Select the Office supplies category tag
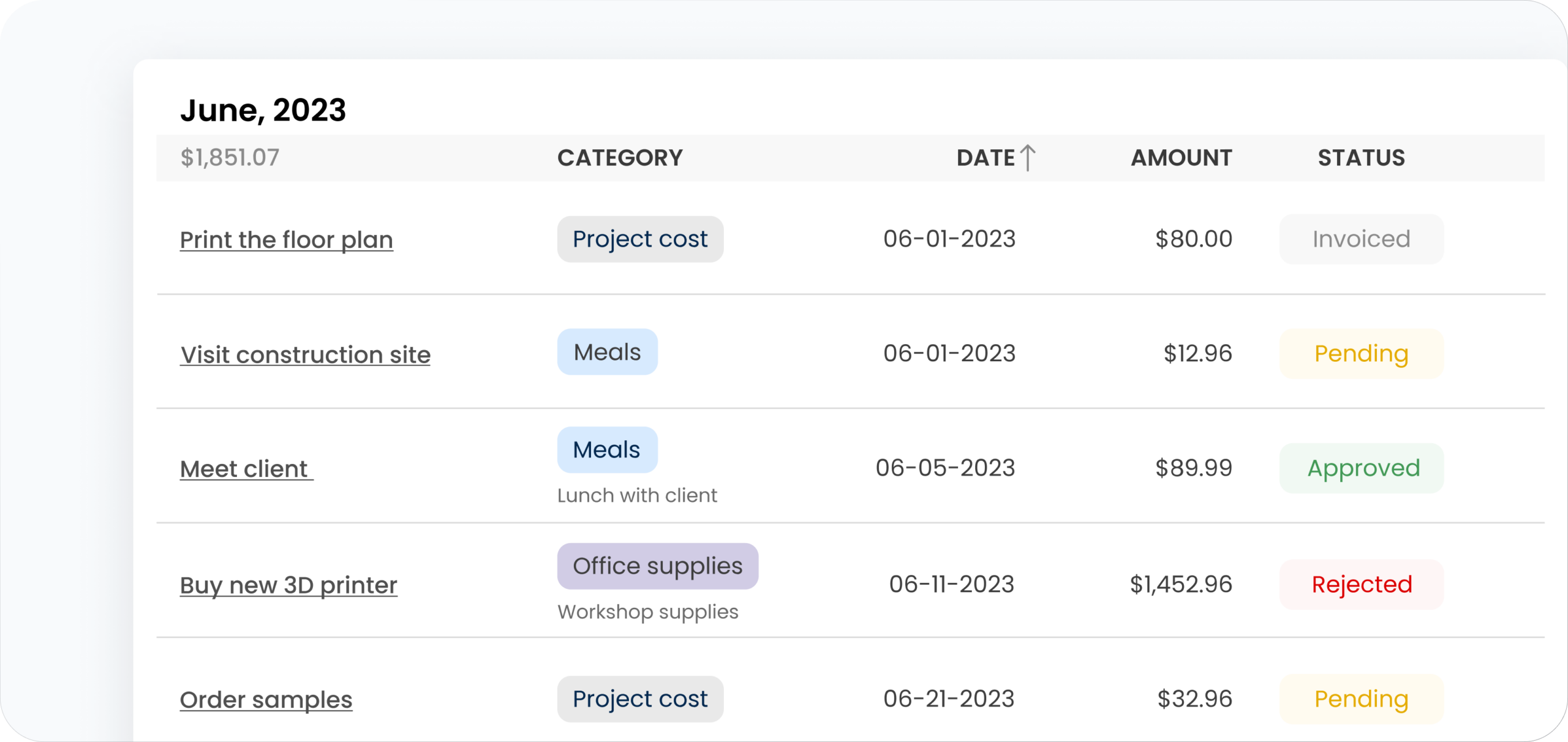This screenshot has height=742, width=1568. tap(658, 566)
